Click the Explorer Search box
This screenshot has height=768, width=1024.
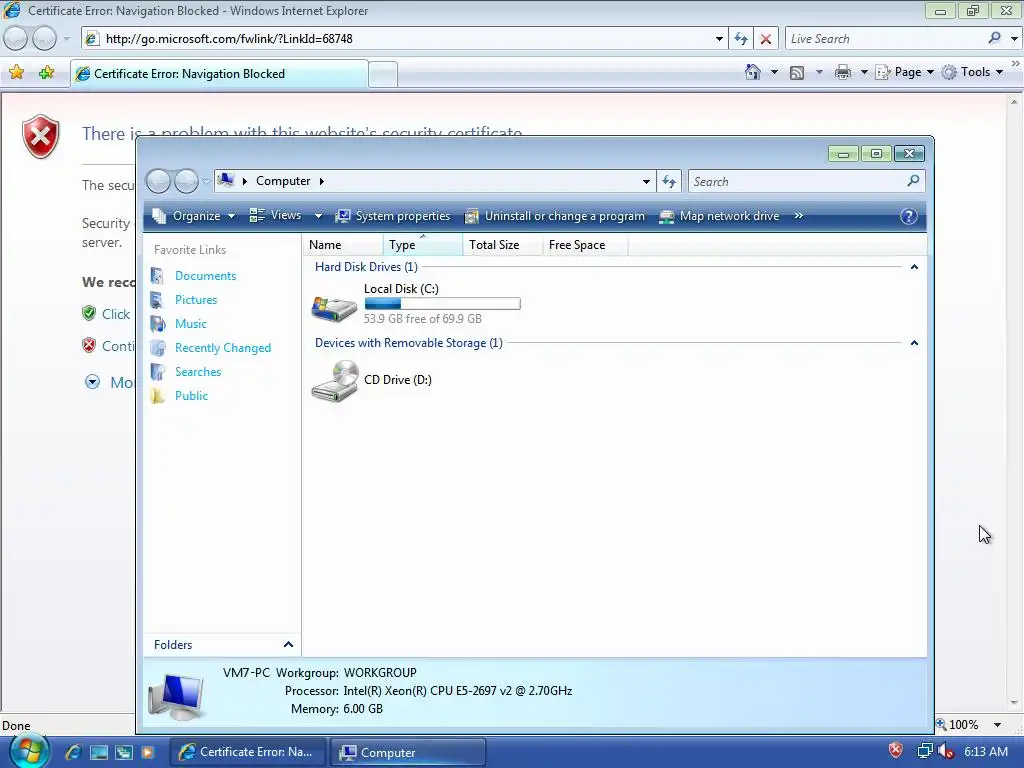click(797, 182)
